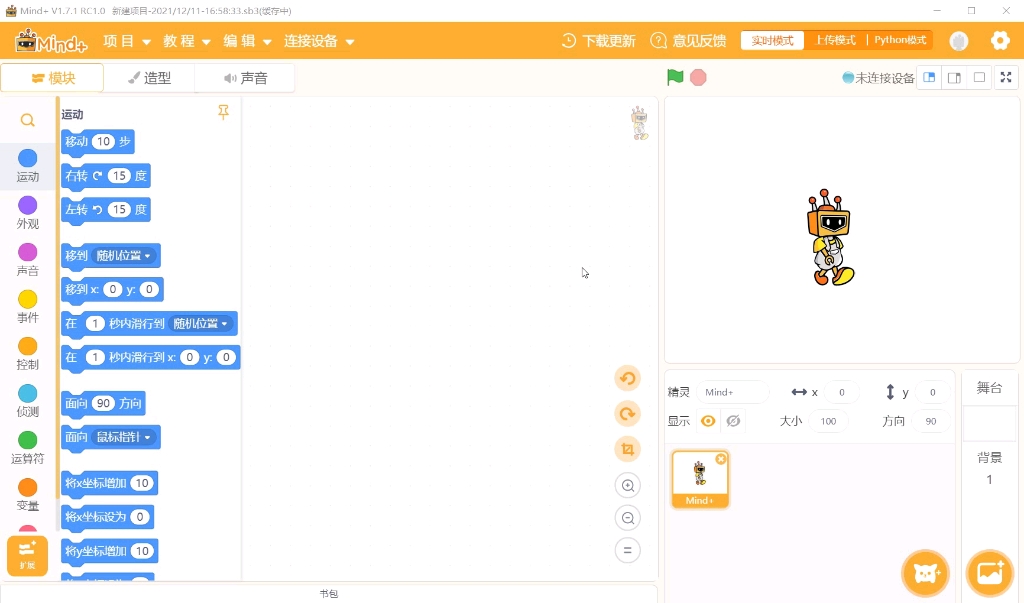1024x603 pixels.
Task: Select the 舞台 panel
Action: pyautogui.click(x=989, y=388)
